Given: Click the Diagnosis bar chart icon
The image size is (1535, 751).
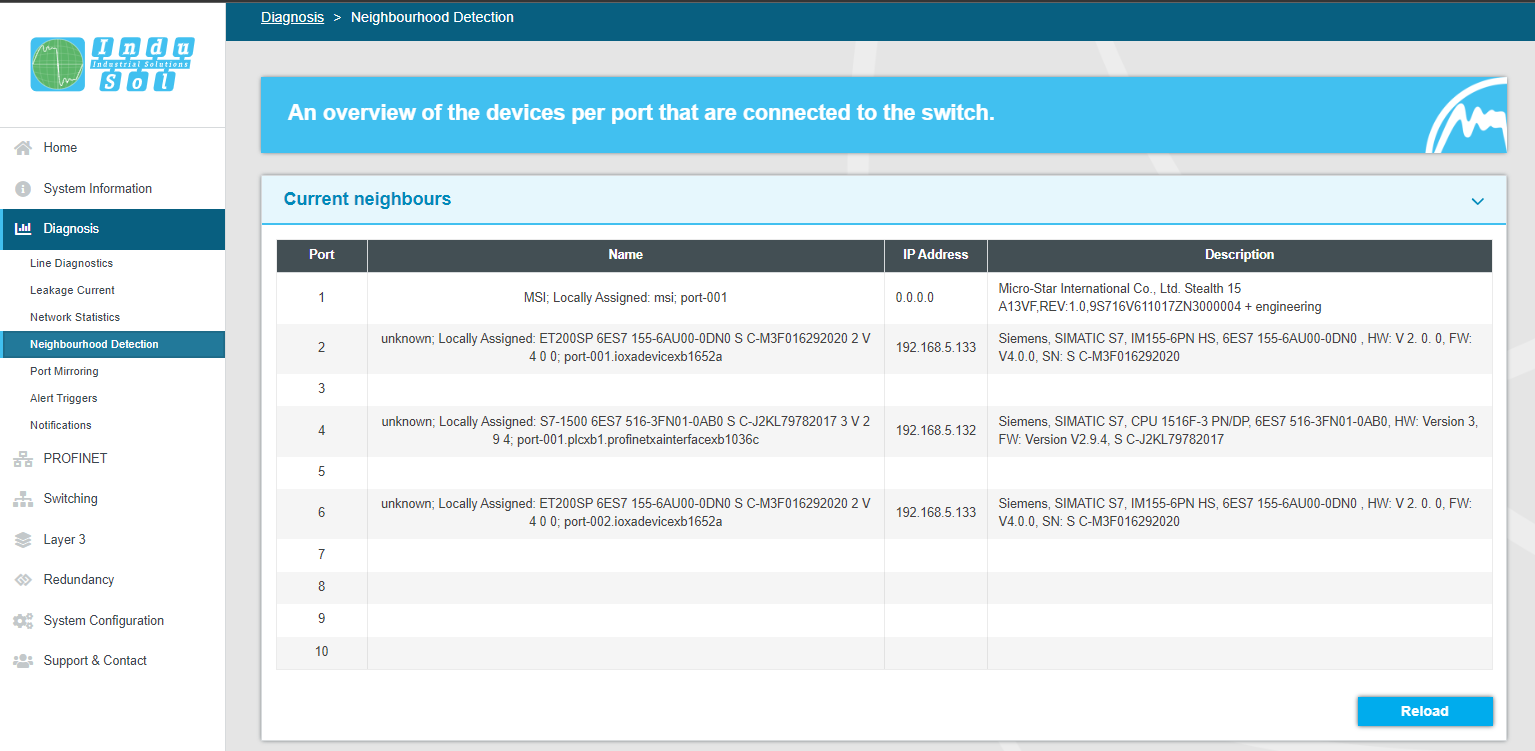Looking at the screenshot, I should [23, 229].
